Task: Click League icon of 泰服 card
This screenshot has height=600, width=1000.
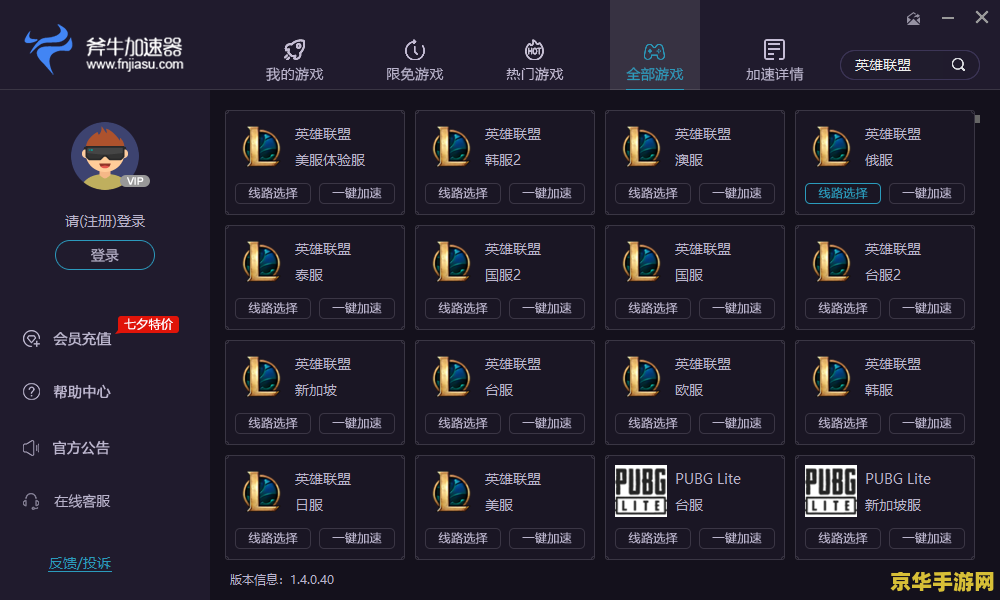Action: coord(262,261)
